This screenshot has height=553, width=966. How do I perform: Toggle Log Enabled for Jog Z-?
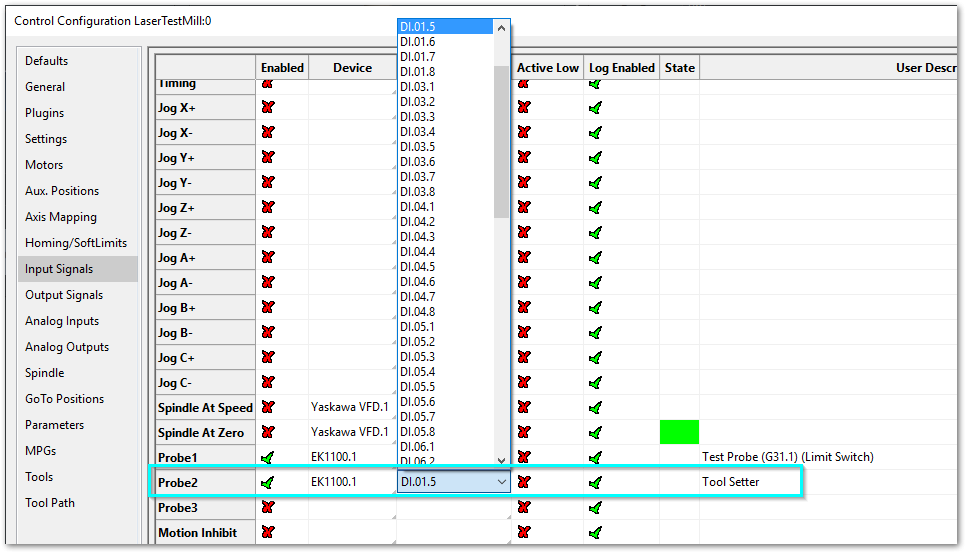tap(596, 232)
